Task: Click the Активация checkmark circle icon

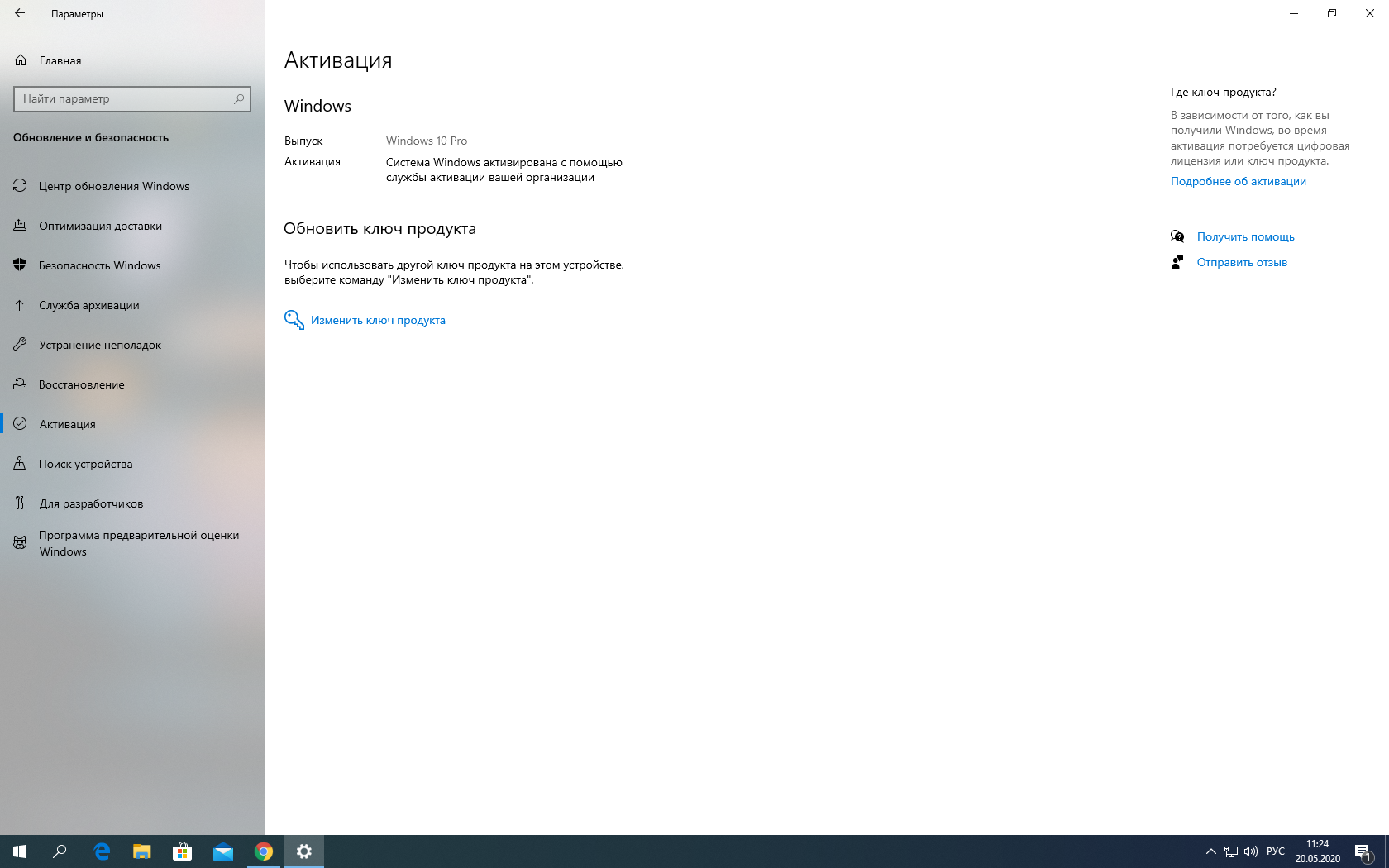Action: coord(20,424)
